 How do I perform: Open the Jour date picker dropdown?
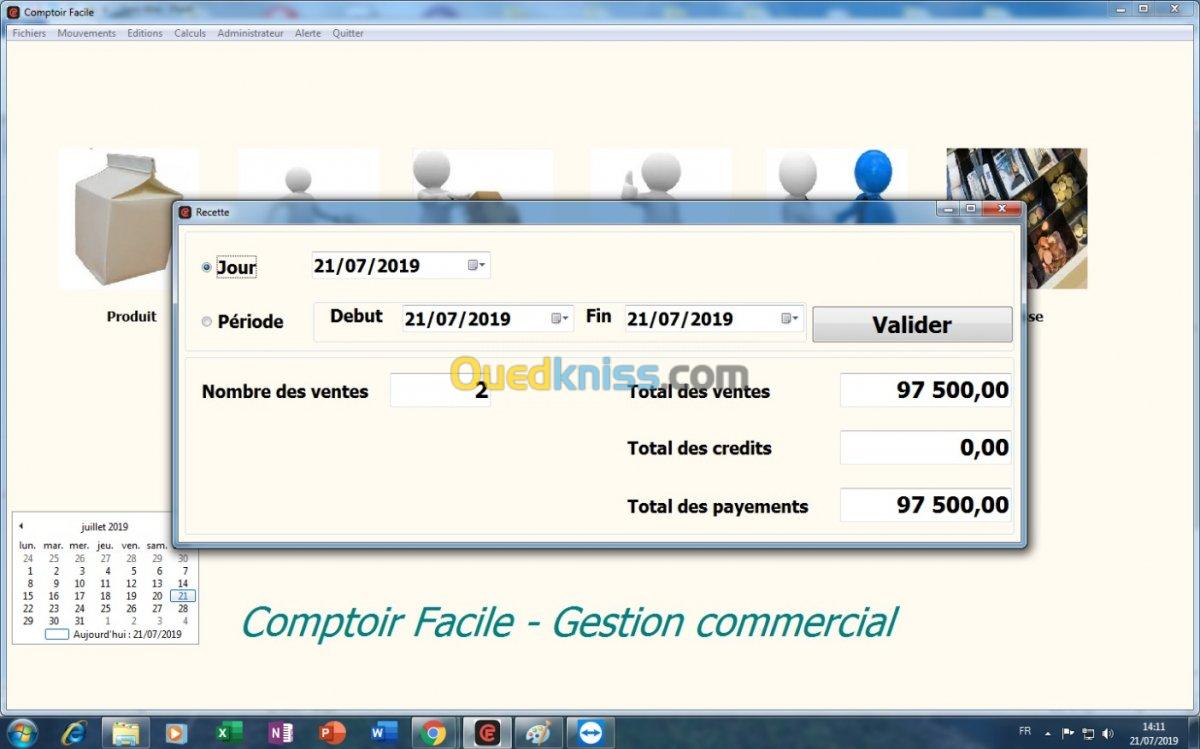477,265
